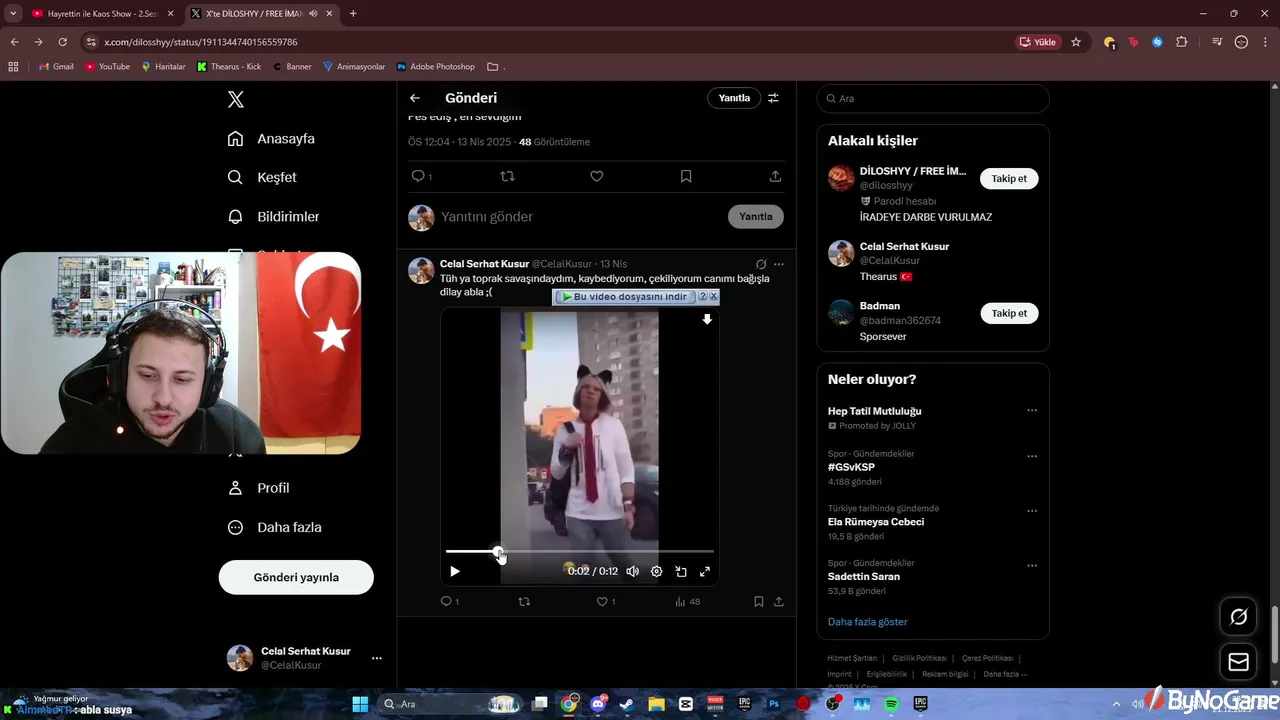Open the Adobe Photoshop bookmark

coord(435,67)
